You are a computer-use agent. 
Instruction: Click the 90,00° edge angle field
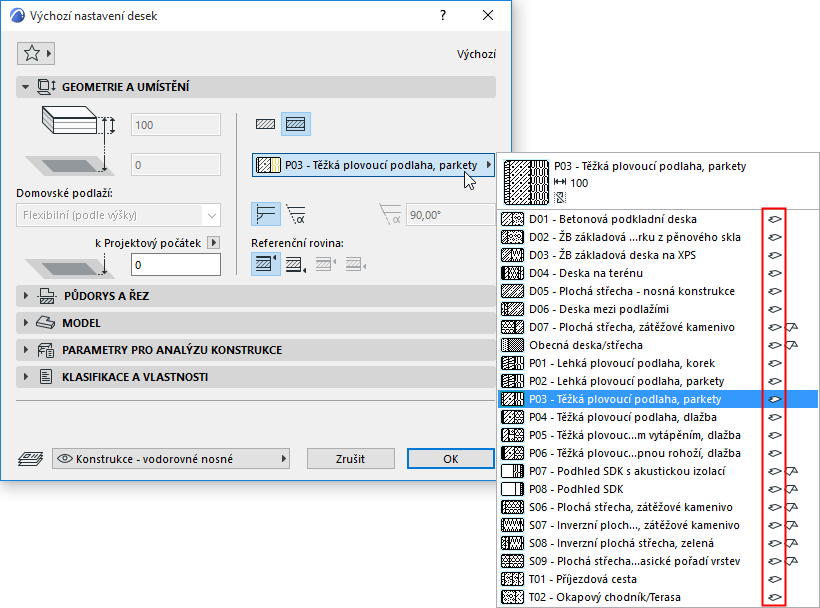[450, 215]
